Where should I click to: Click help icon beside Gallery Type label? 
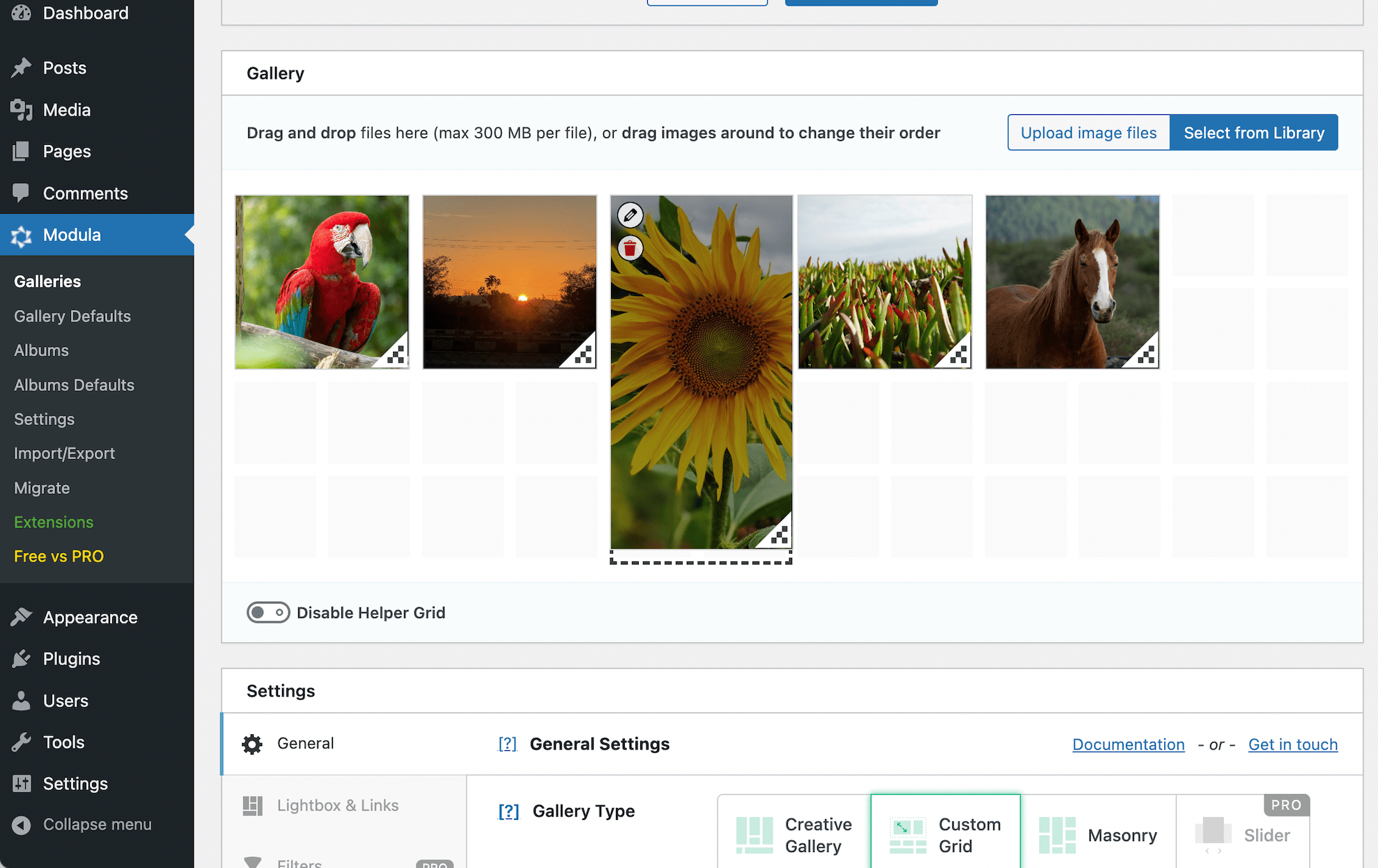[509, 812]
